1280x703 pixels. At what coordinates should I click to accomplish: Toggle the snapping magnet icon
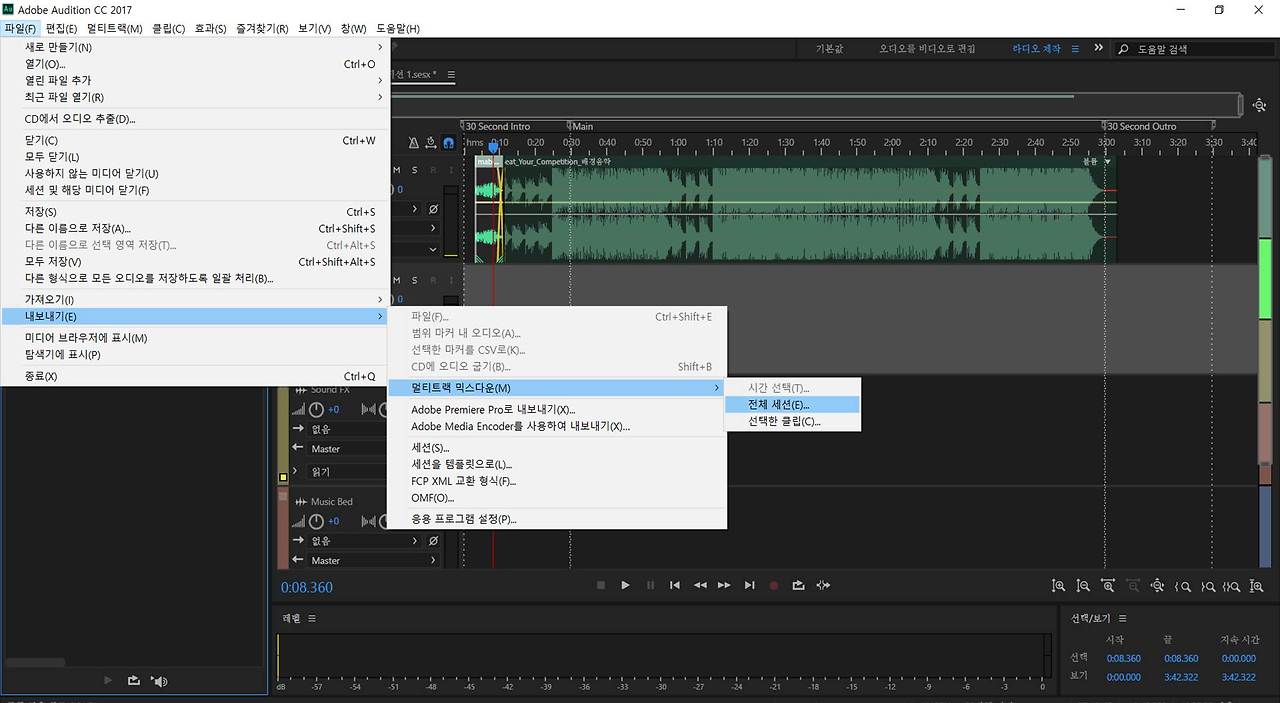pyautogui.click(x=449, y=143)
